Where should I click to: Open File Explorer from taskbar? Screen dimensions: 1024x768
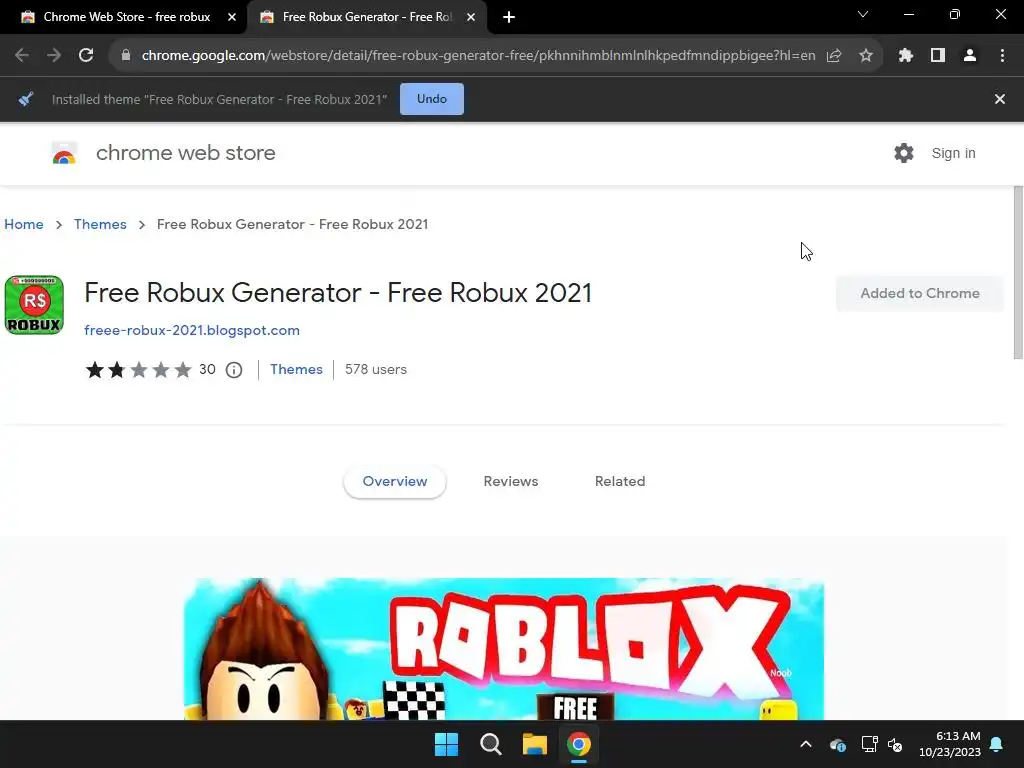pyautogui.click(x=534, y=744)
